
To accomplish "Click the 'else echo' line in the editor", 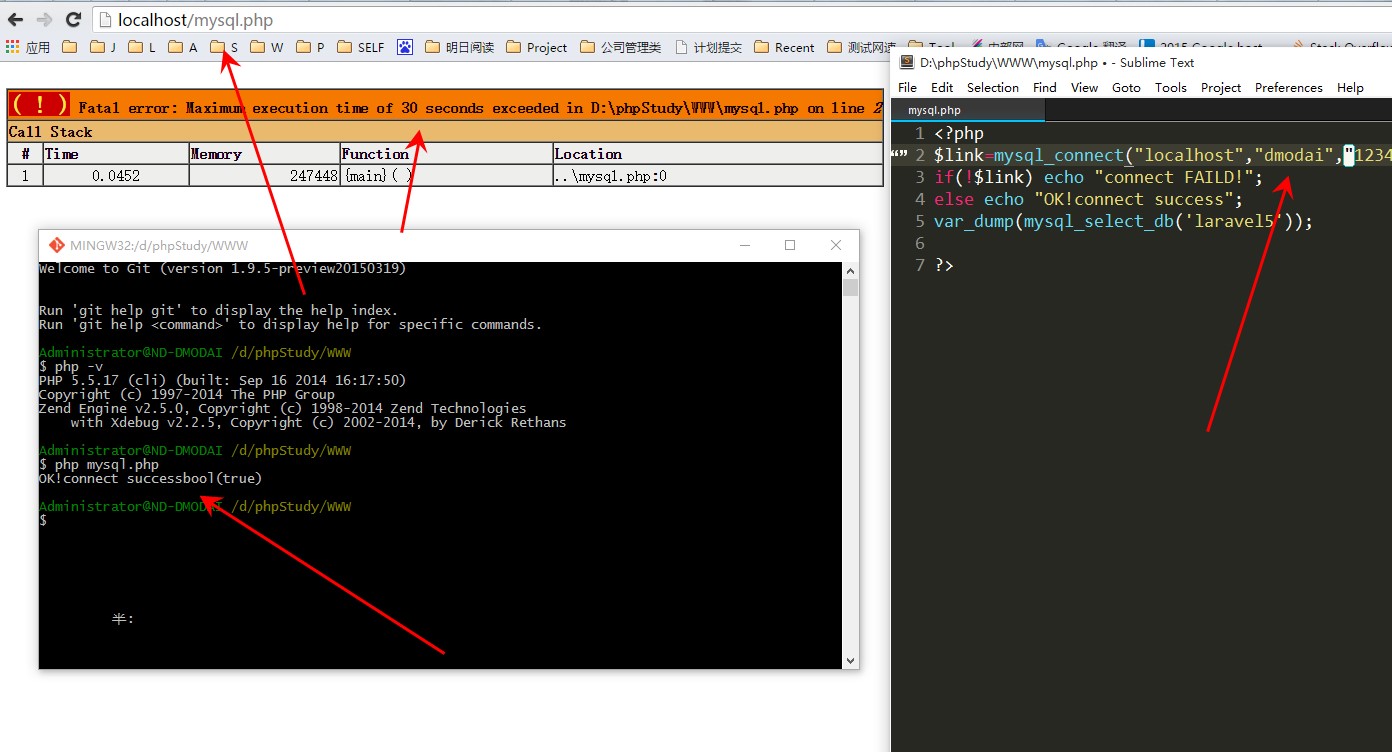I will tap(1088, 199).
